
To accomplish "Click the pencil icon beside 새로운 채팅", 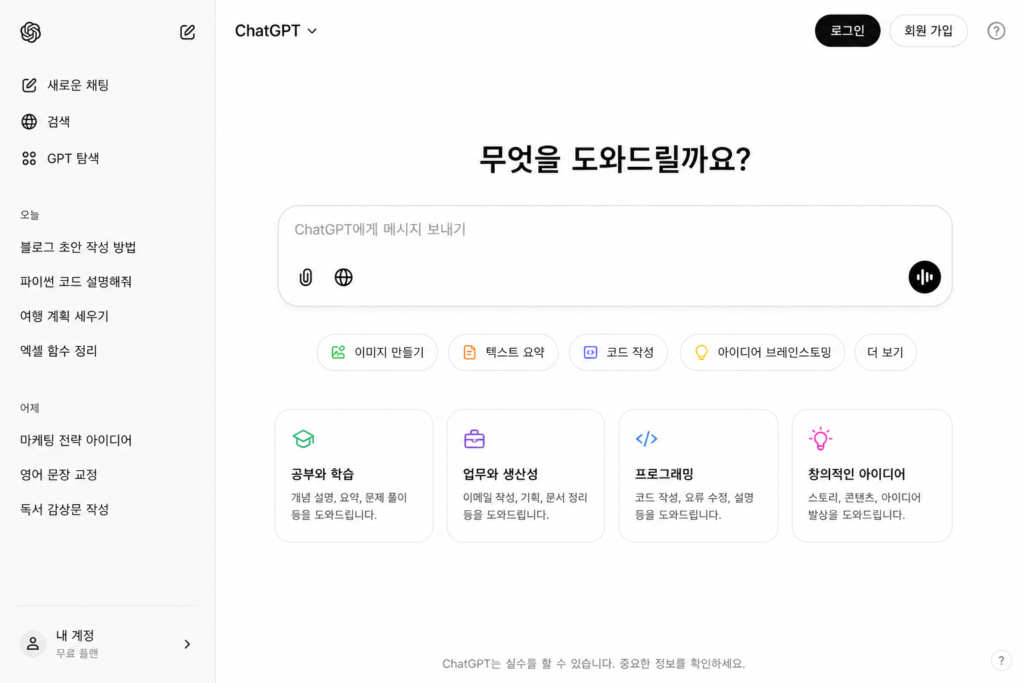I will [29, 85].
